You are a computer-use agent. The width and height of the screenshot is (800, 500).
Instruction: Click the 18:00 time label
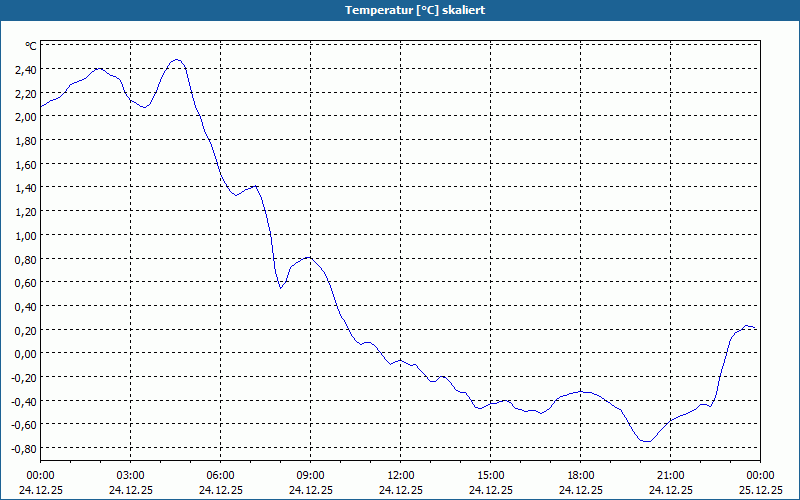(581, 476)
